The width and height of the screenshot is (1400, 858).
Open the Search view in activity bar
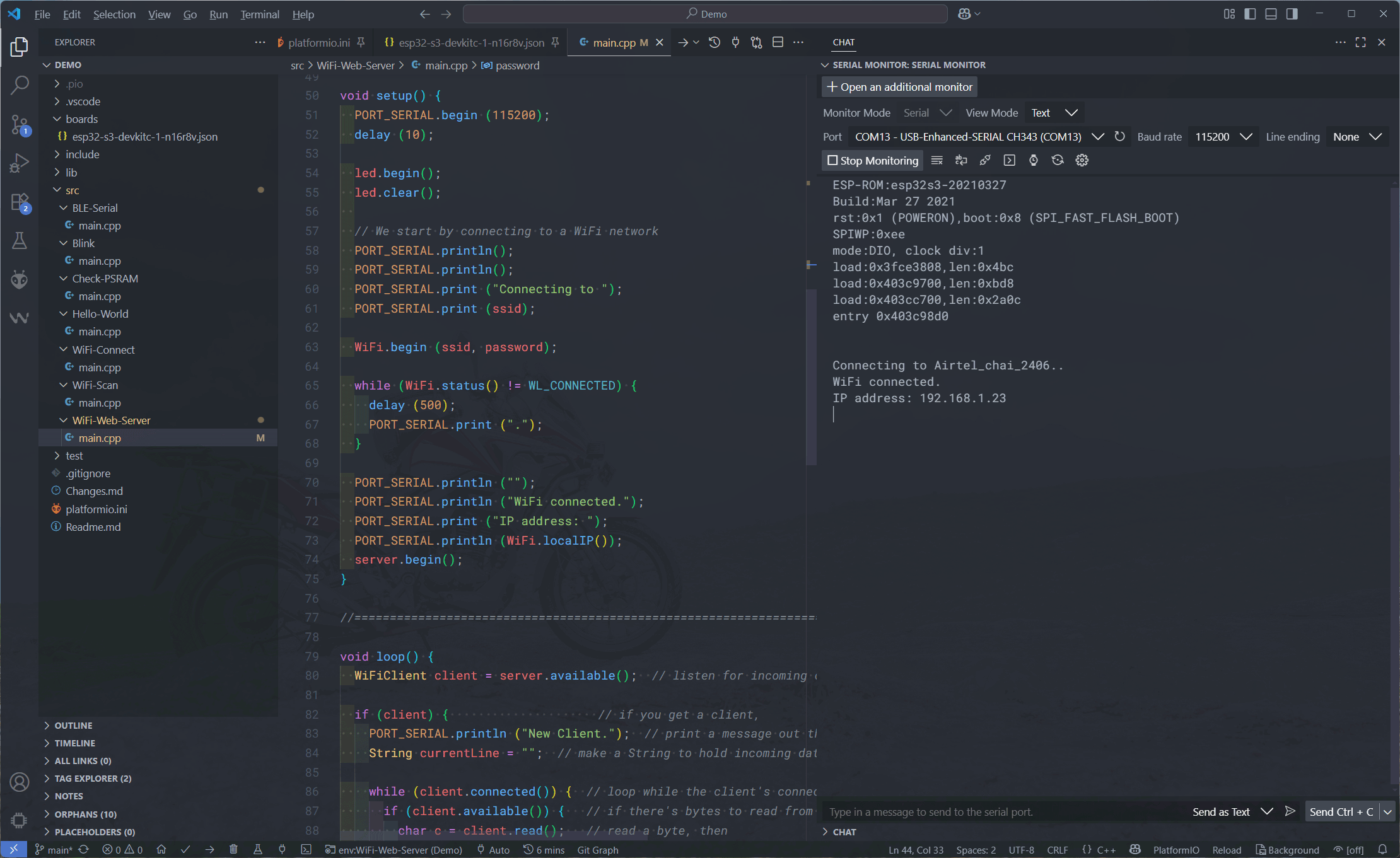click(20, 84)
